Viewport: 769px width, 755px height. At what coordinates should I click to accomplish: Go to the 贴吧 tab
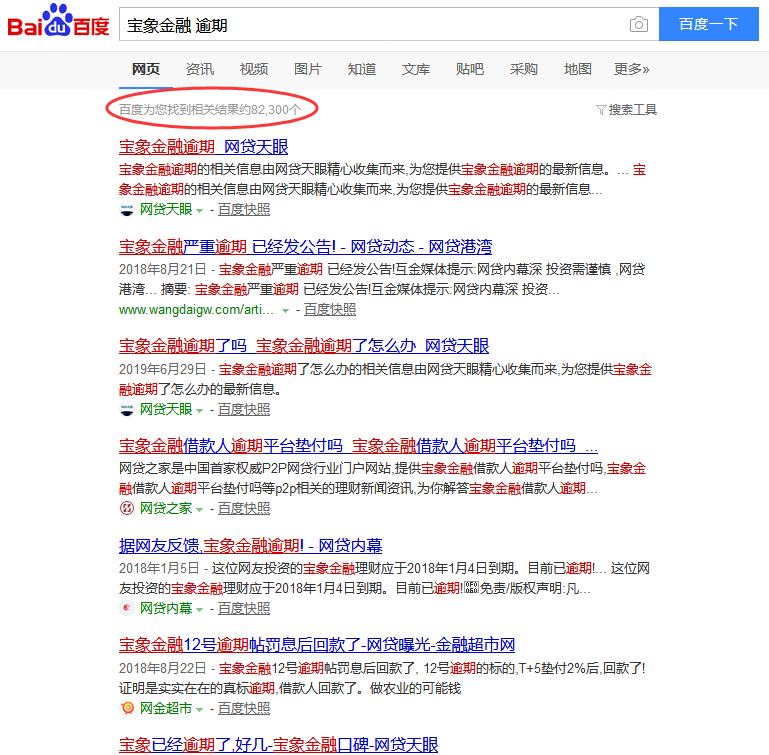[x=469, y=69]
